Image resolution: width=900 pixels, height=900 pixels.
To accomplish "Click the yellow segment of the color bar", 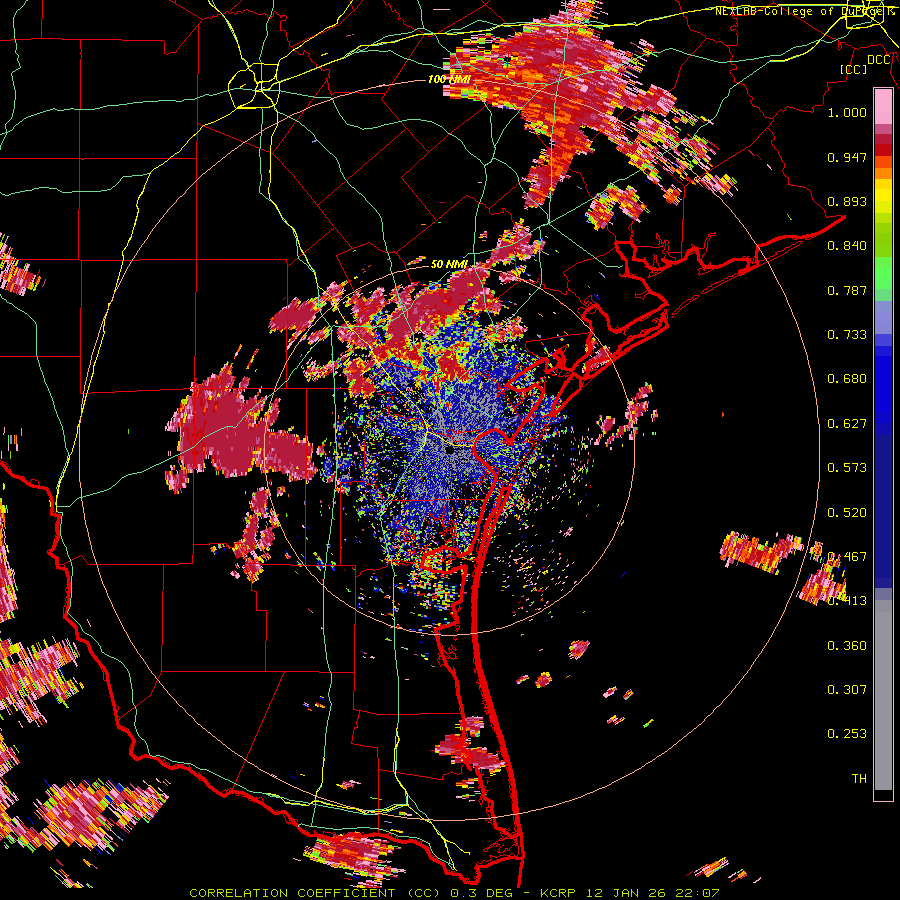I will pos(883,196).
